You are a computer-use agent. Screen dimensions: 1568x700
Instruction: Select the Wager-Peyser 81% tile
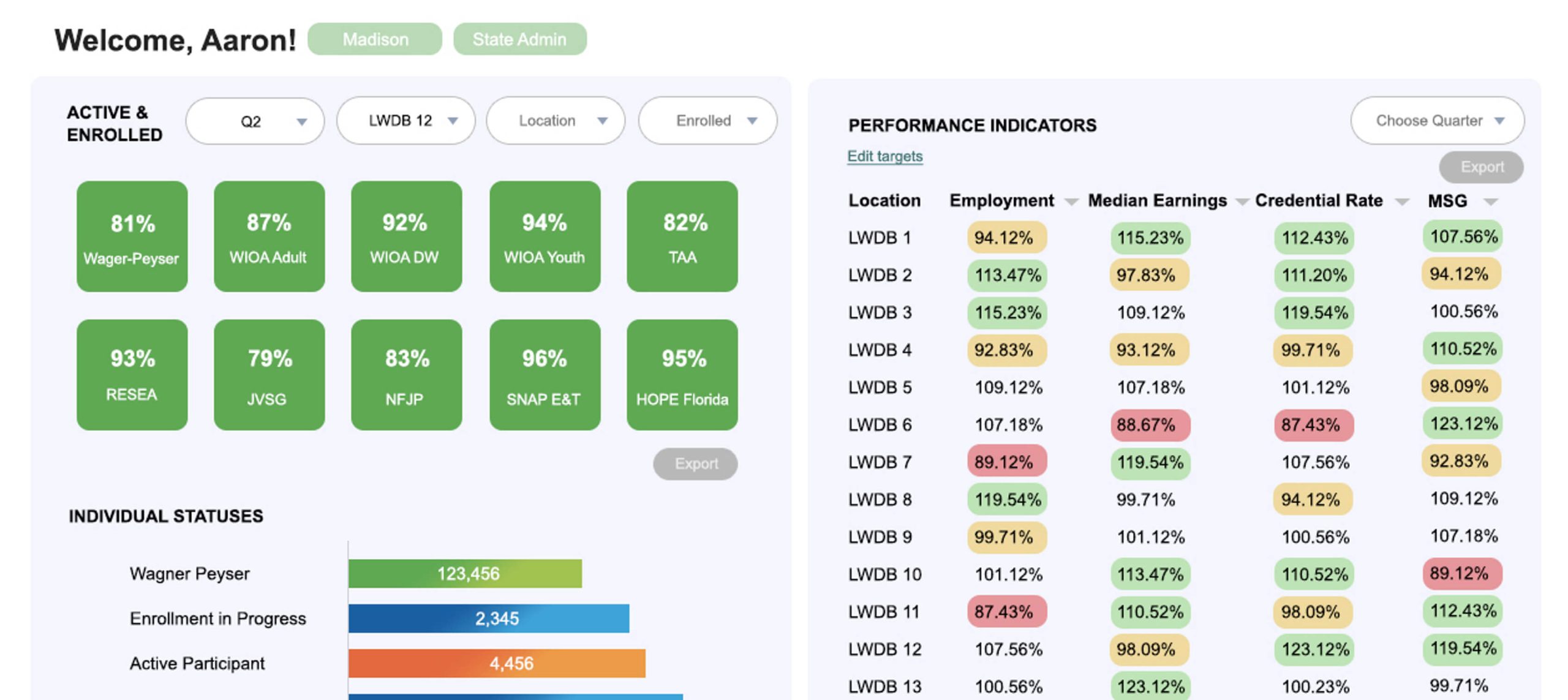(x=132, y=236)
